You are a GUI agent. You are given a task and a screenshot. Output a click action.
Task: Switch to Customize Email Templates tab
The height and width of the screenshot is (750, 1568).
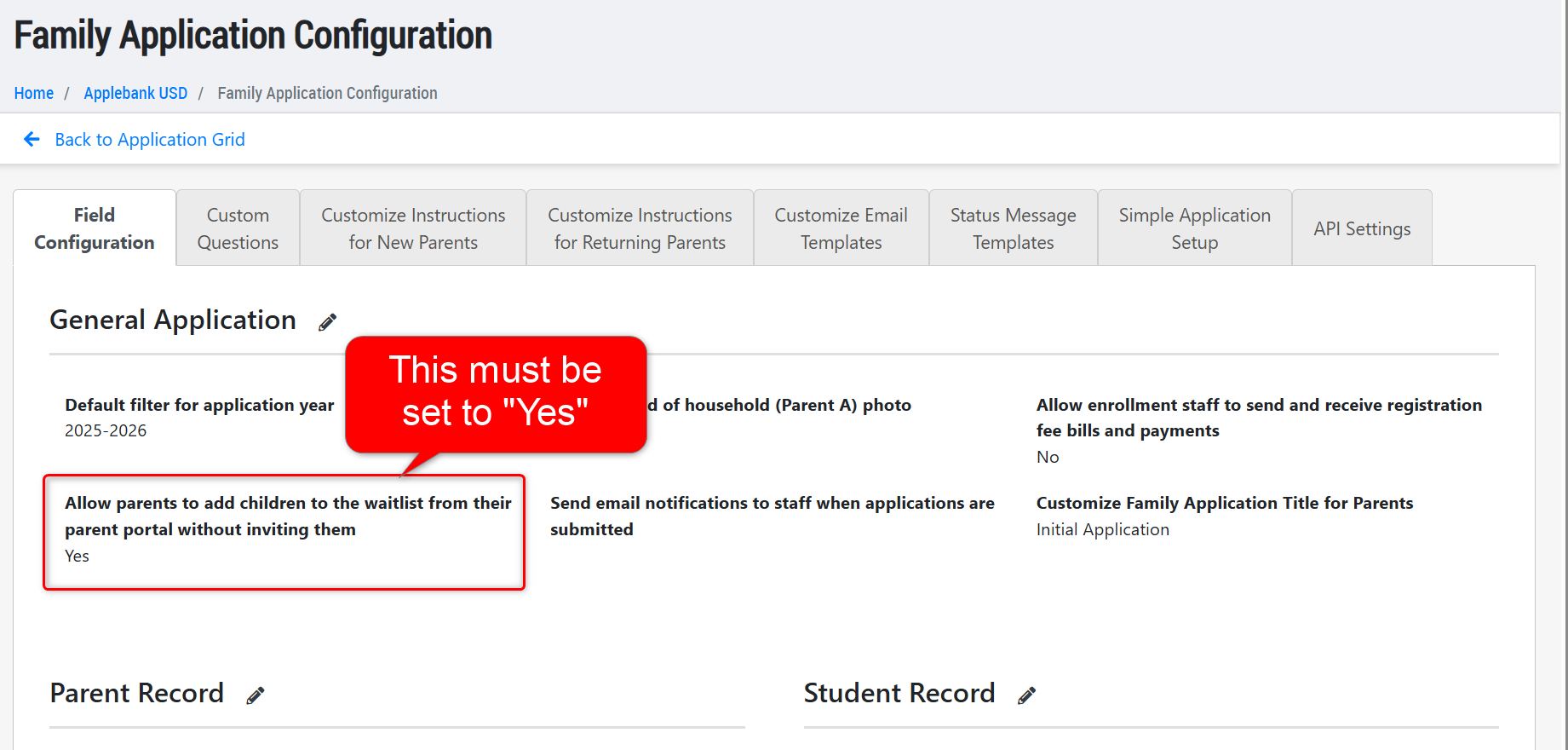(x=841, y=228)
